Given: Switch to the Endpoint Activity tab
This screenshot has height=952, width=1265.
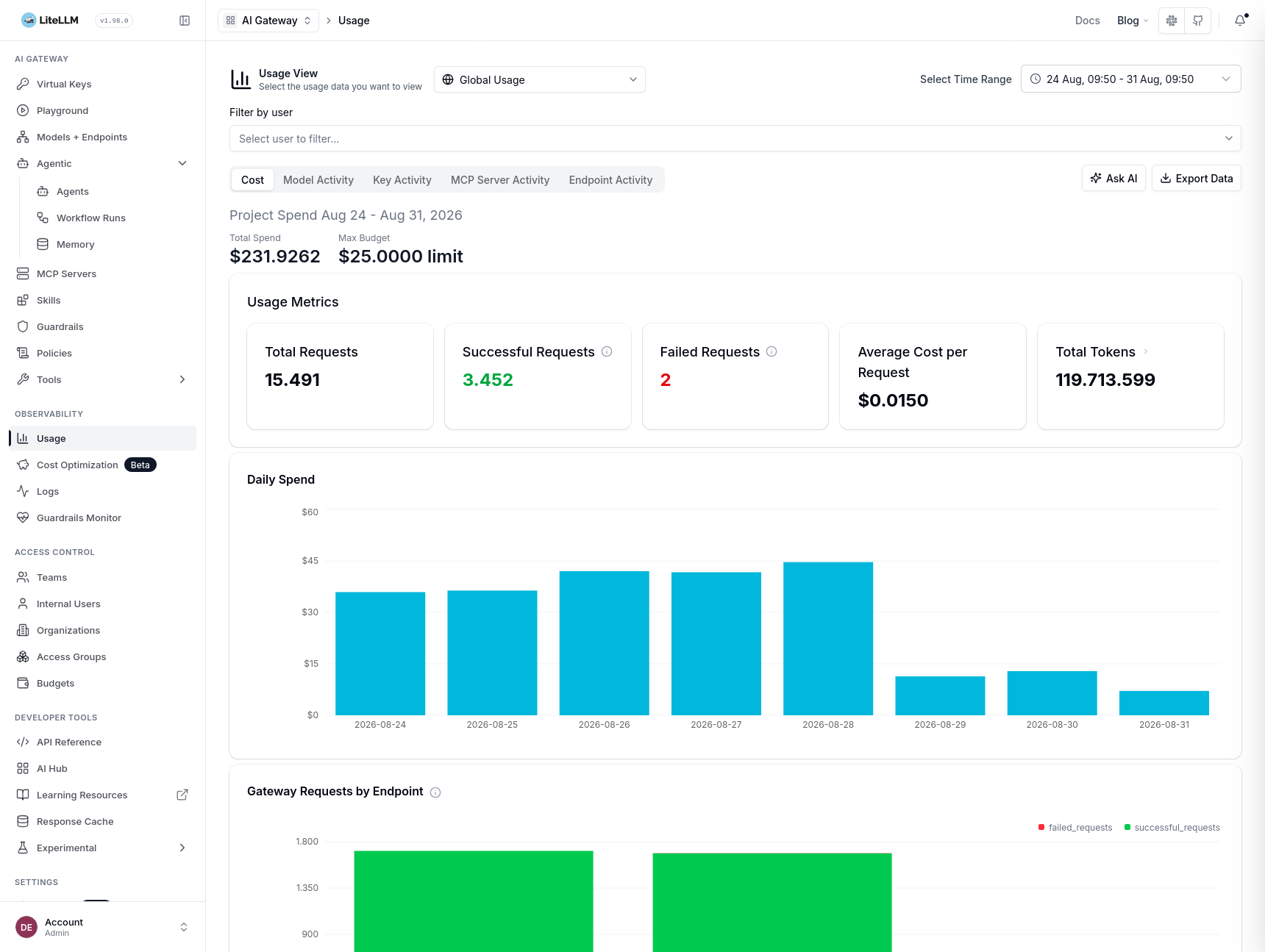Looking at the screenshot, I should [x=610, y=179].
